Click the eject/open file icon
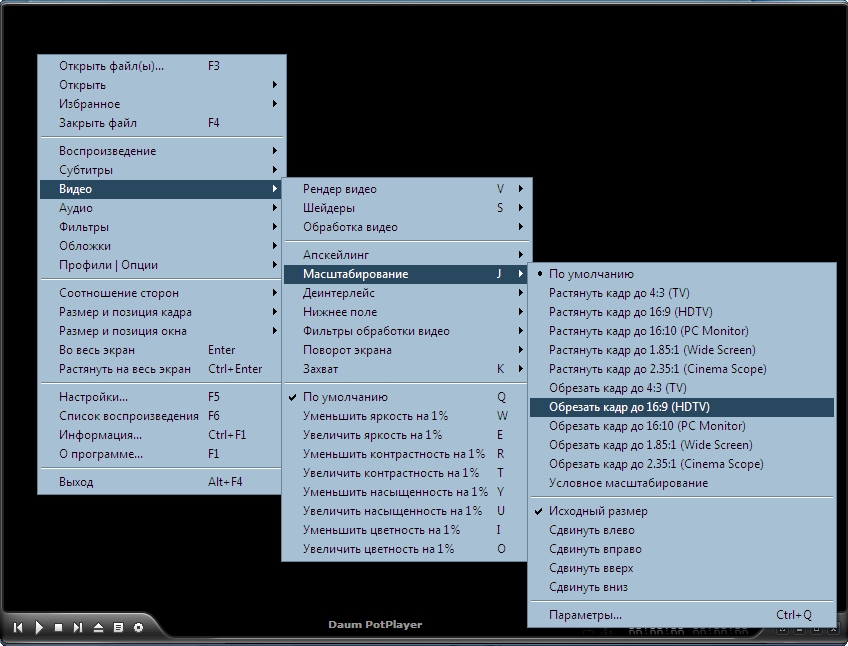The image size is (848, 646). click(98, 627)
